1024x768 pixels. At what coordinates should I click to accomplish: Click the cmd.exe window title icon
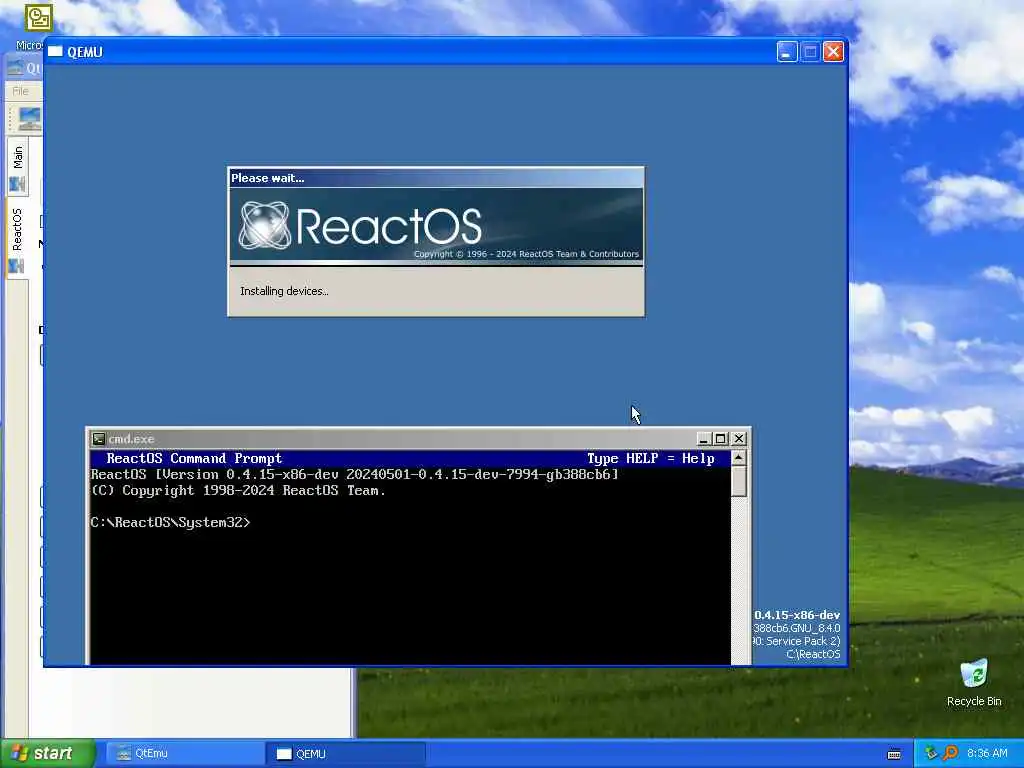tap(99, 439)
